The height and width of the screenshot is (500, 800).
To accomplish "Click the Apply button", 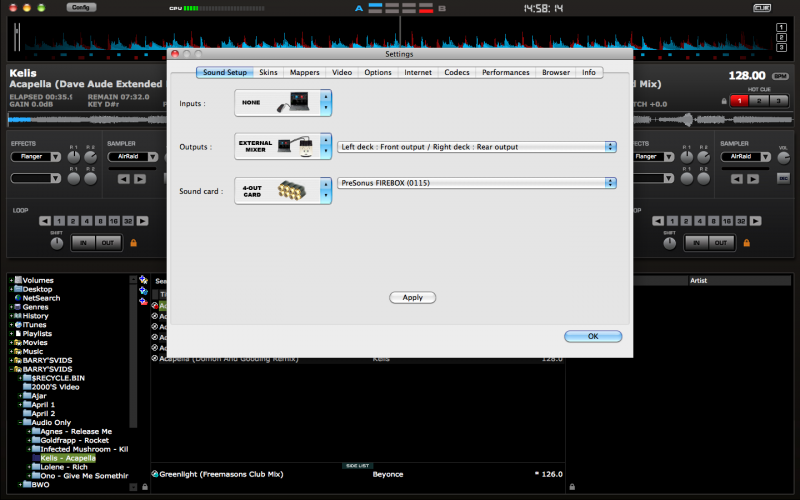I will (412, 297).
